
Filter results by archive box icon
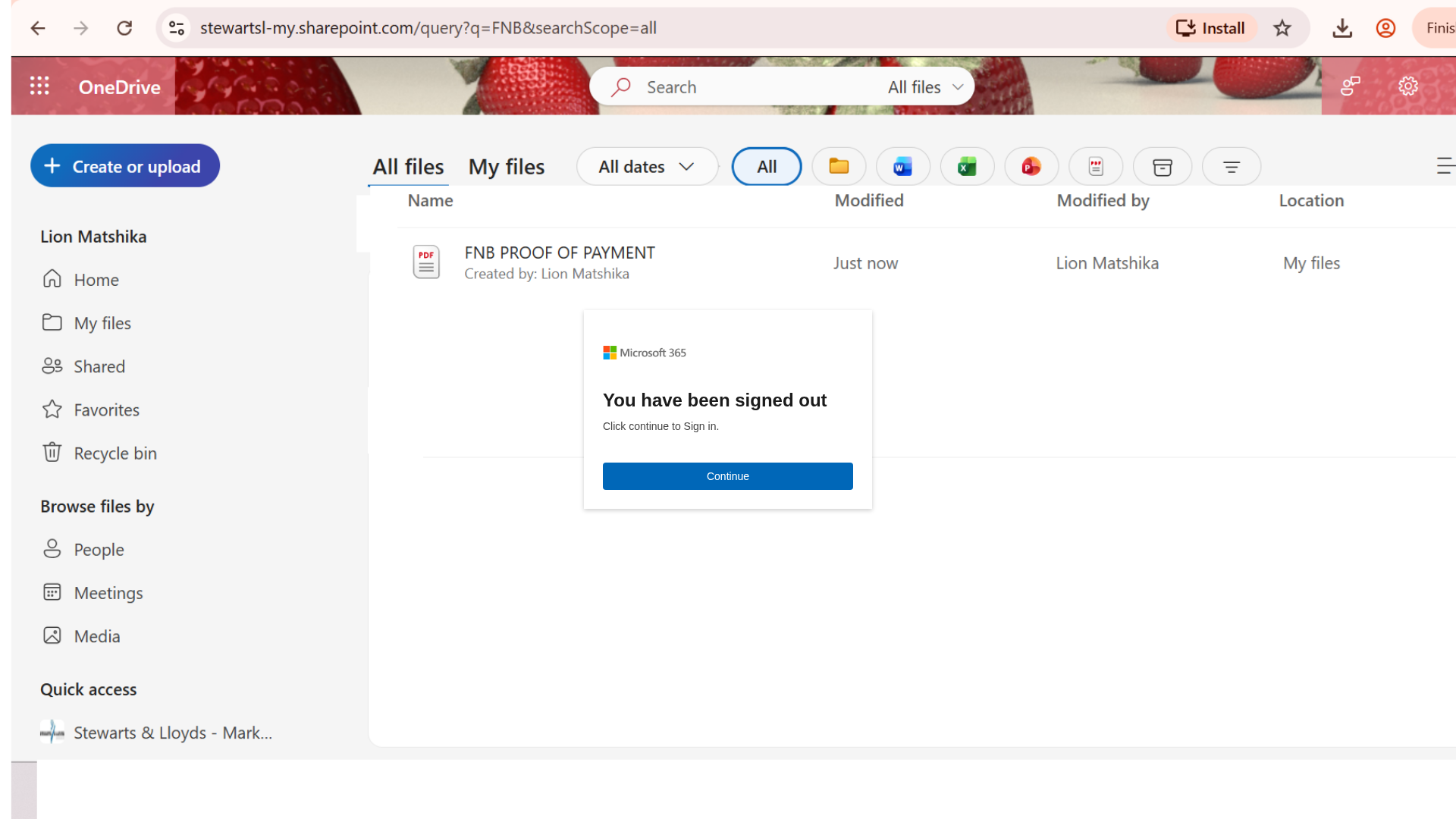(x=1163, y=167)
